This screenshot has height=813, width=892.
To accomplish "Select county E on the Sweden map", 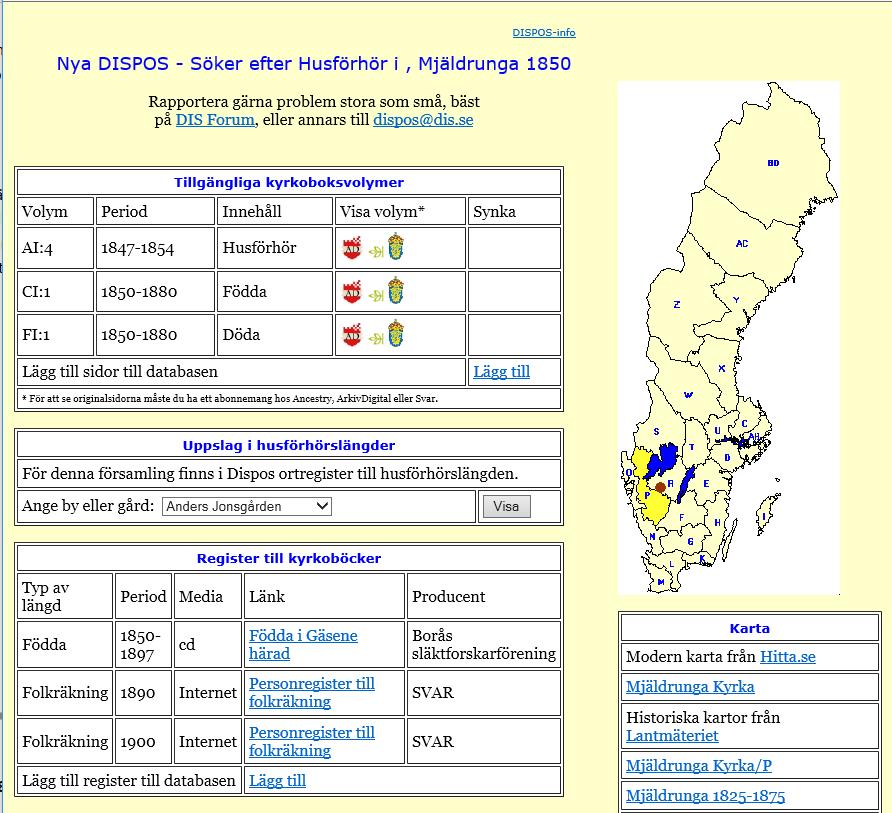I will tap(706, 484).
